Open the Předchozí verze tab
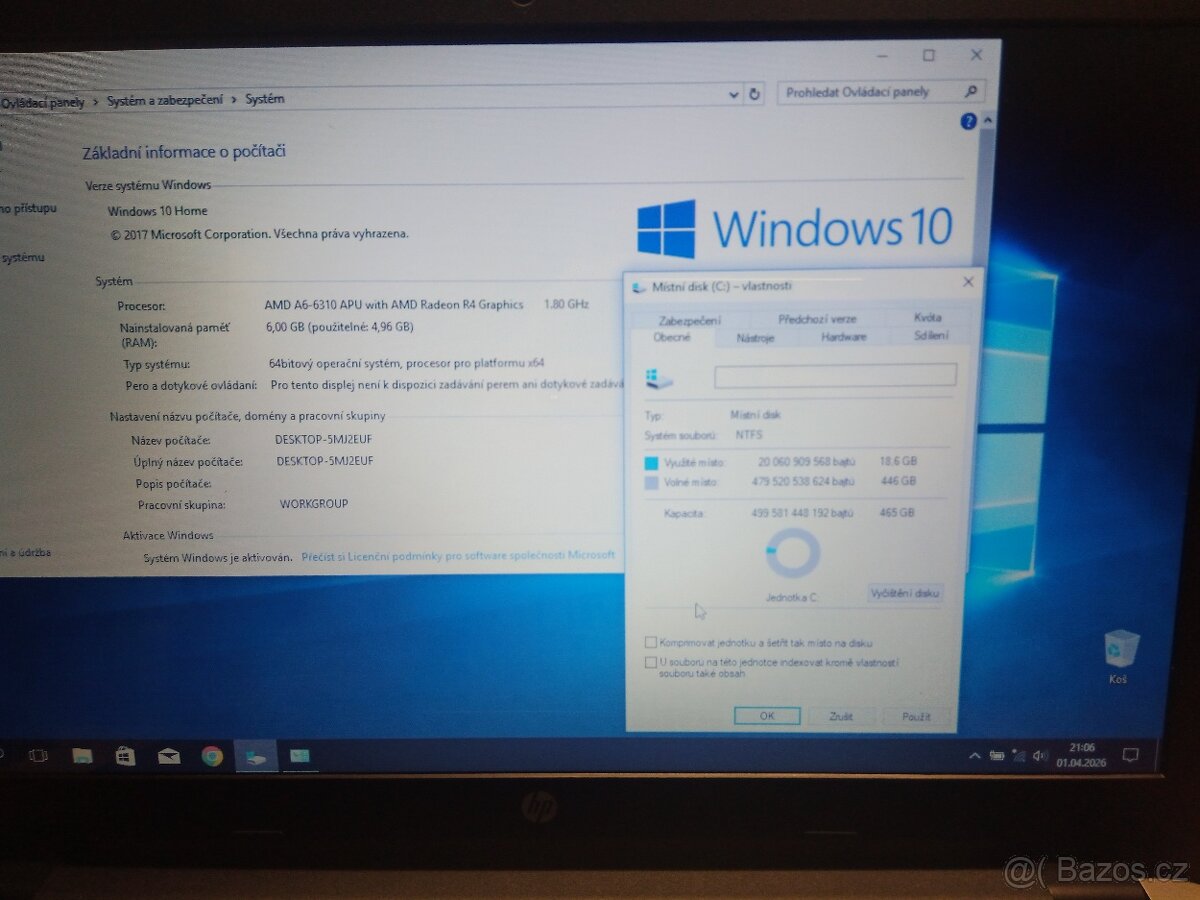Screen dimensions: 1200x900 817,319
